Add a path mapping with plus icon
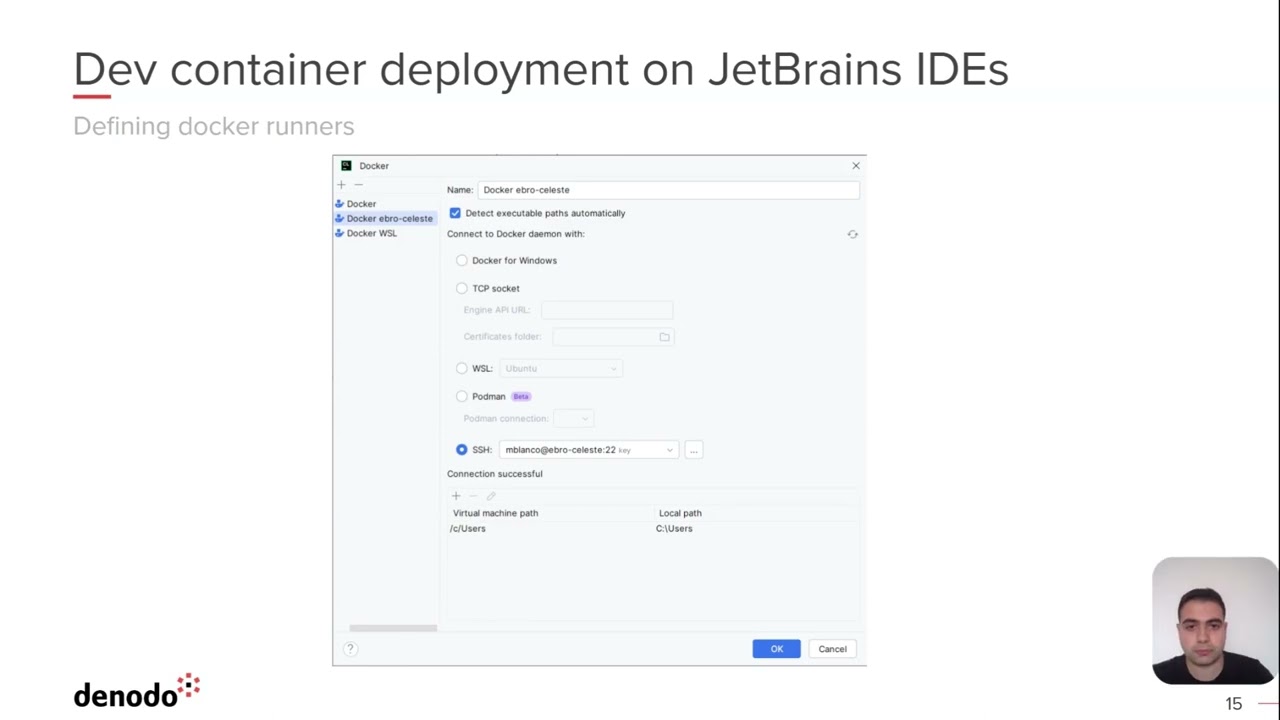The width and height of the screenshot is (1280, 720). [456, 496]
